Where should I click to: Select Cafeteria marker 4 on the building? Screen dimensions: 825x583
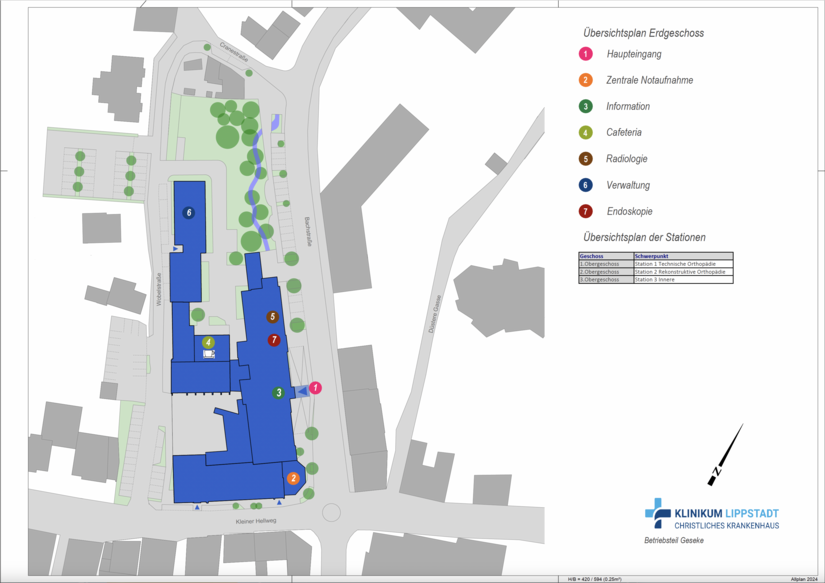tap(209, 342)
